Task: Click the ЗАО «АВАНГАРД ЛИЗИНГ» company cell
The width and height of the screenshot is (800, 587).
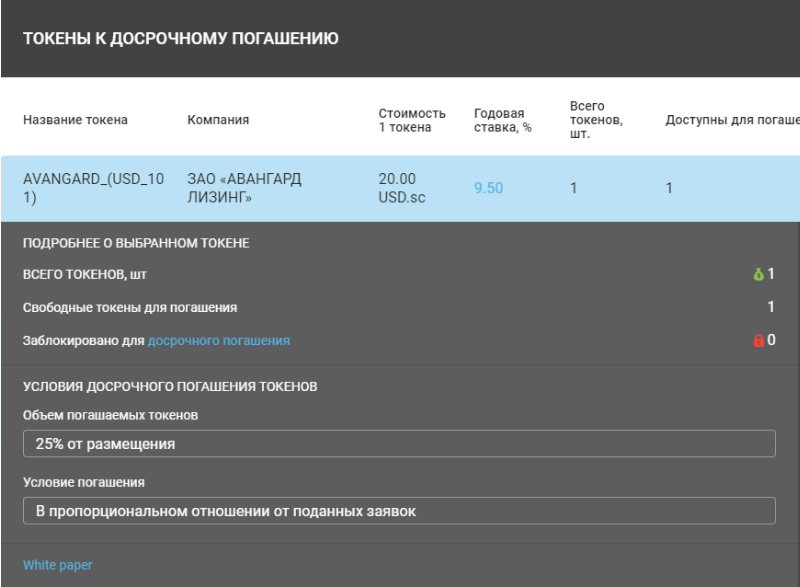Action: (244, 188)
